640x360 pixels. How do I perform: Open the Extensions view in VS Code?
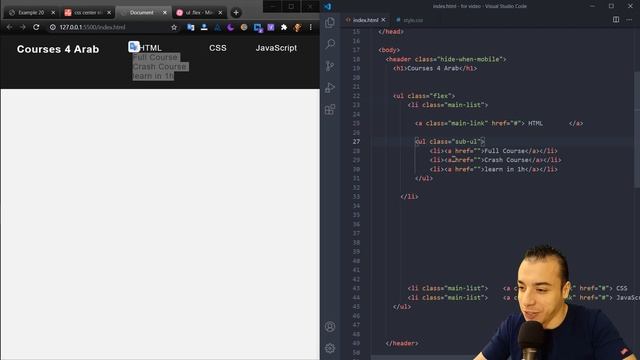(330, 109)
